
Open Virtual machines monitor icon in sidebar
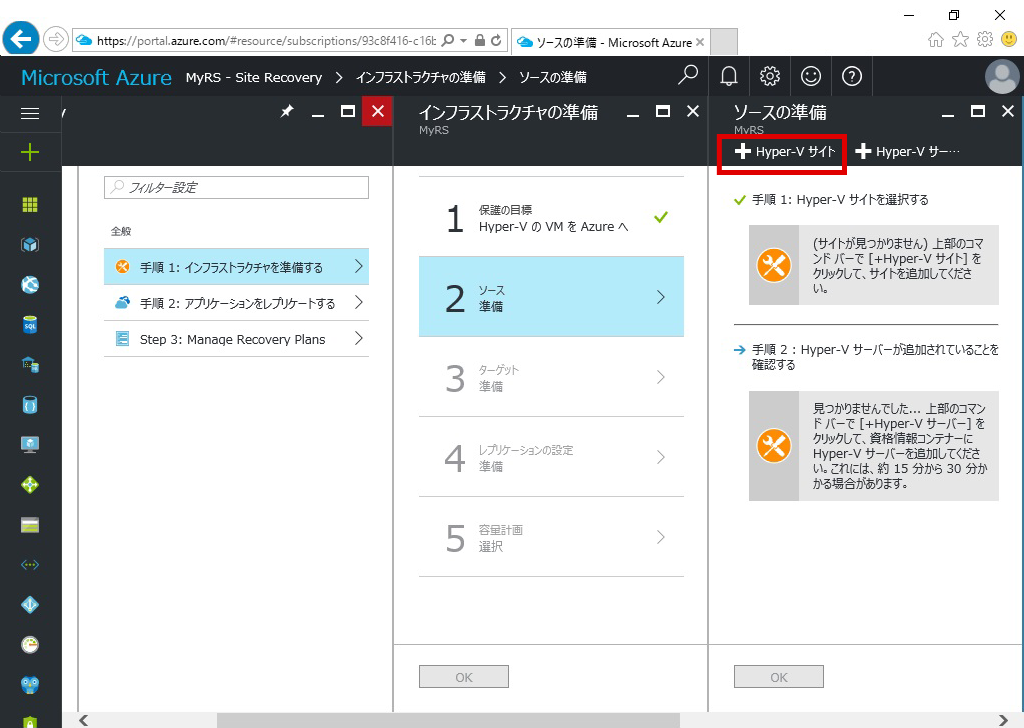[30, 445]
